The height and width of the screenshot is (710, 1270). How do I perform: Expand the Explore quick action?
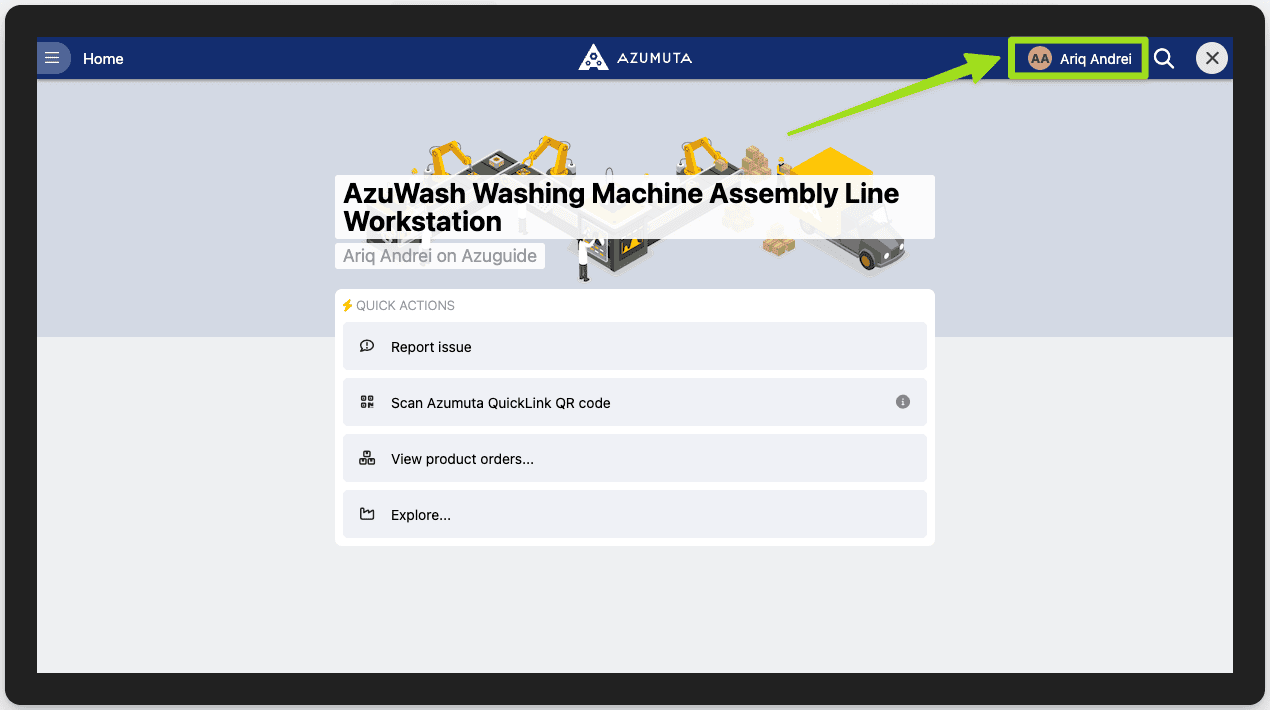[634, 515]
